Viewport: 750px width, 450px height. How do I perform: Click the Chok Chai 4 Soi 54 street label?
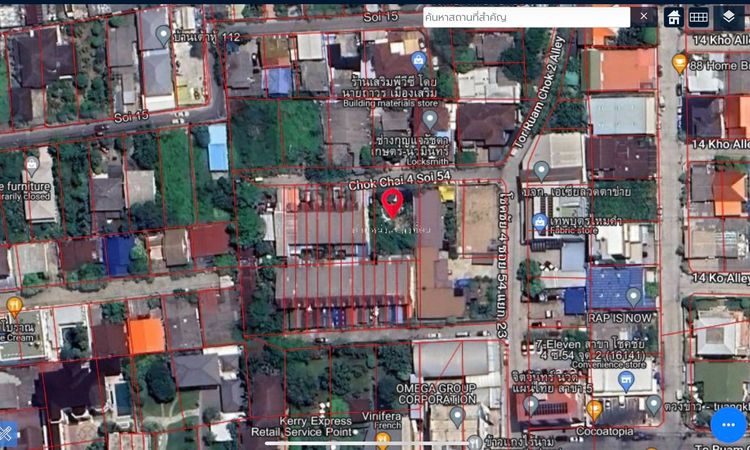(399, 181)
